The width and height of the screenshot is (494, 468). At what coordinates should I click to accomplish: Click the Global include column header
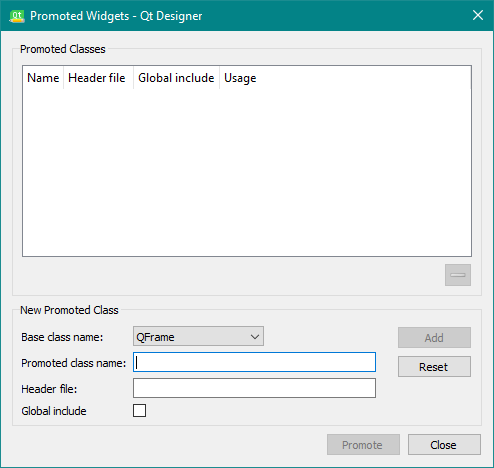click(176, 78)
